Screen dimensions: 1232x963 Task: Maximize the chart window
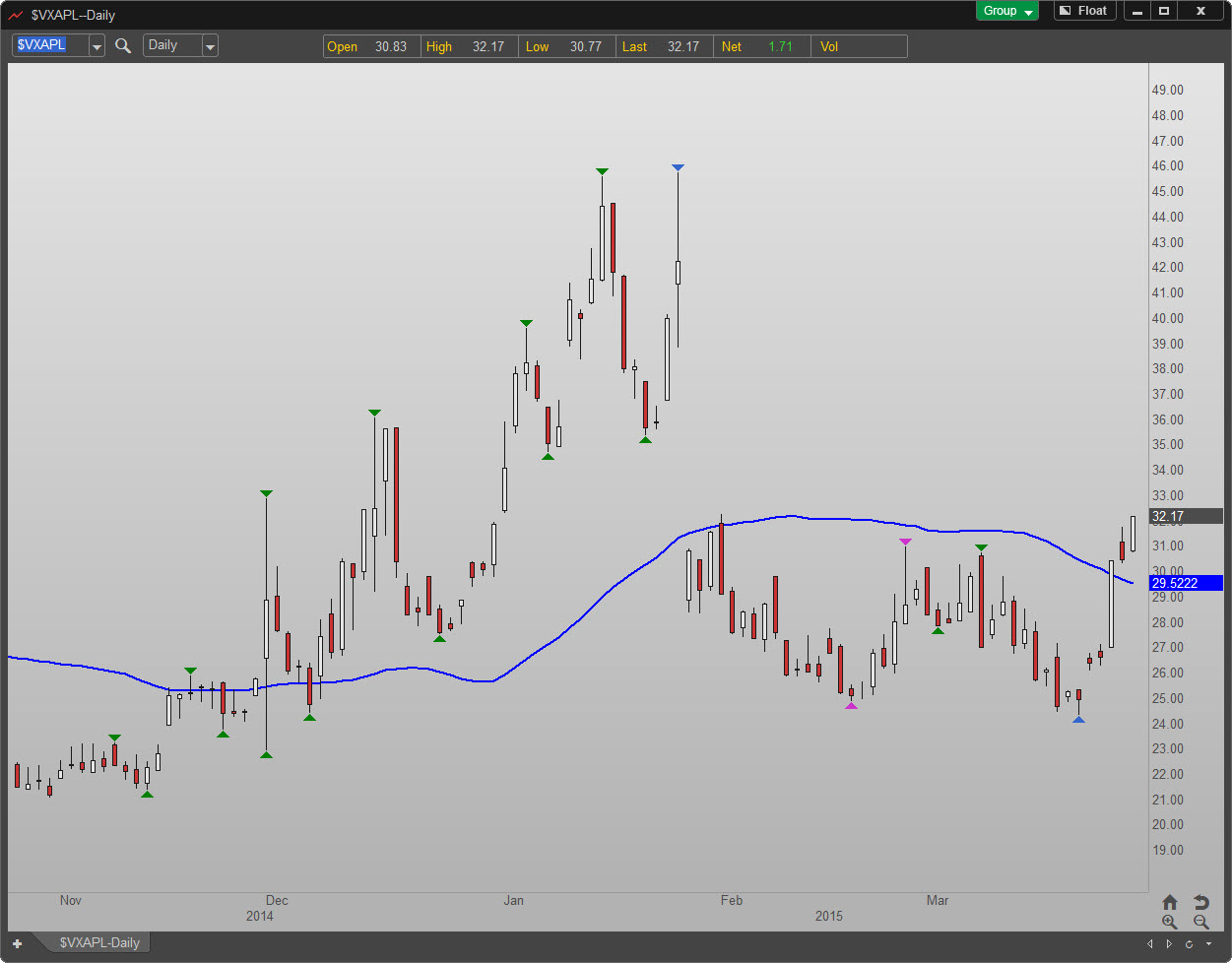[x=1164, y=11]
